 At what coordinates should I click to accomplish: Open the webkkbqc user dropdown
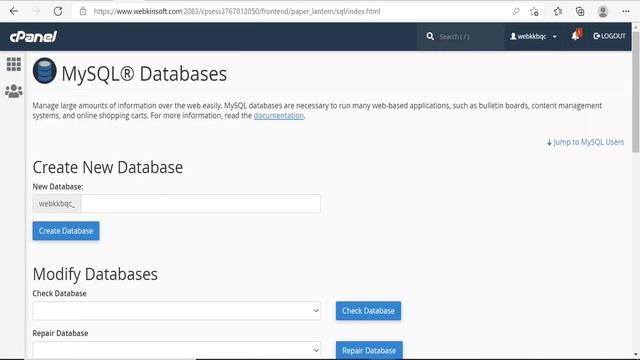pyautogui.click(x=533, y=36)
